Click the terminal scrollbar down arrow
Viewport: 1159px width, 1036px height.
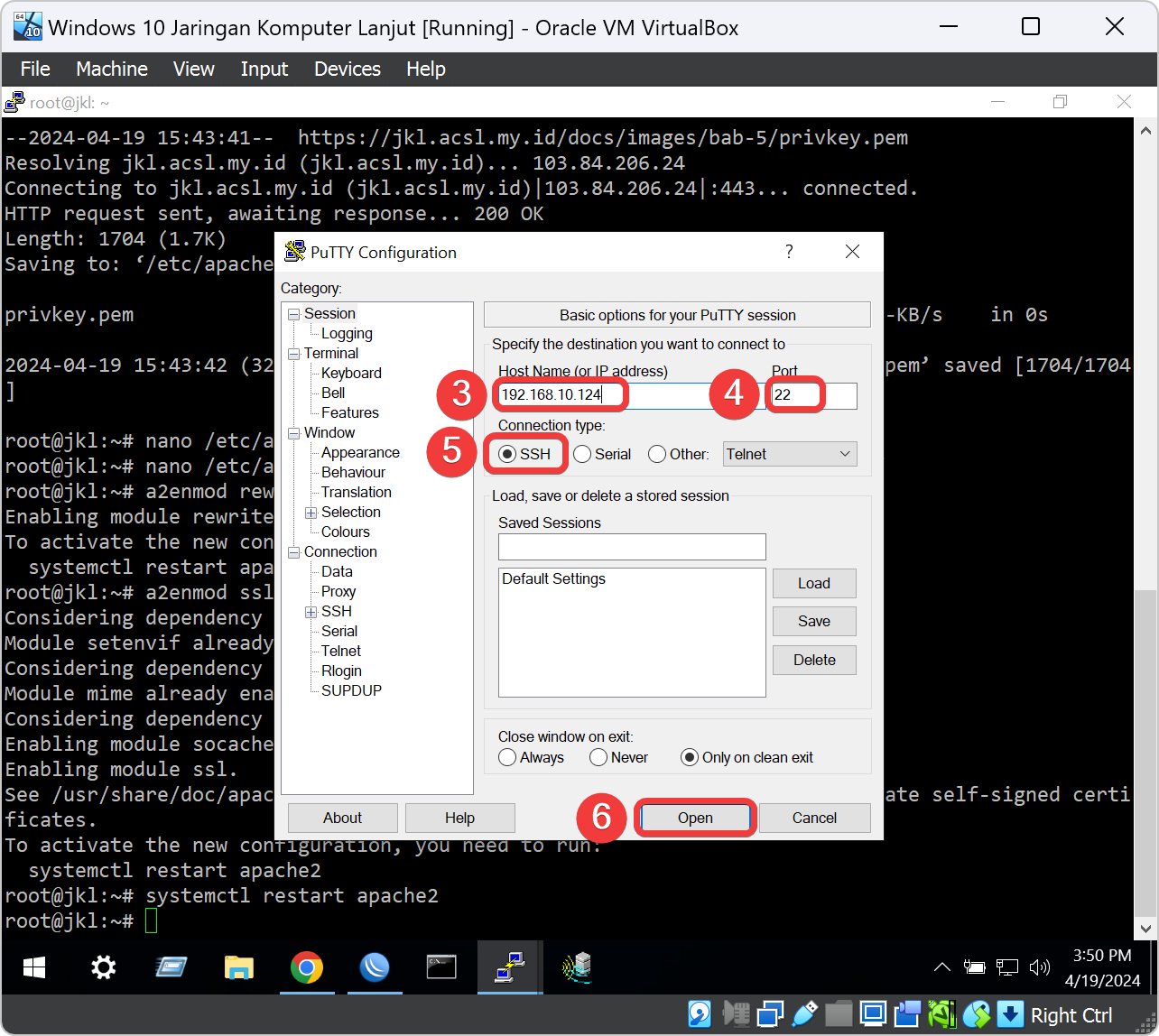(1146, 929)
